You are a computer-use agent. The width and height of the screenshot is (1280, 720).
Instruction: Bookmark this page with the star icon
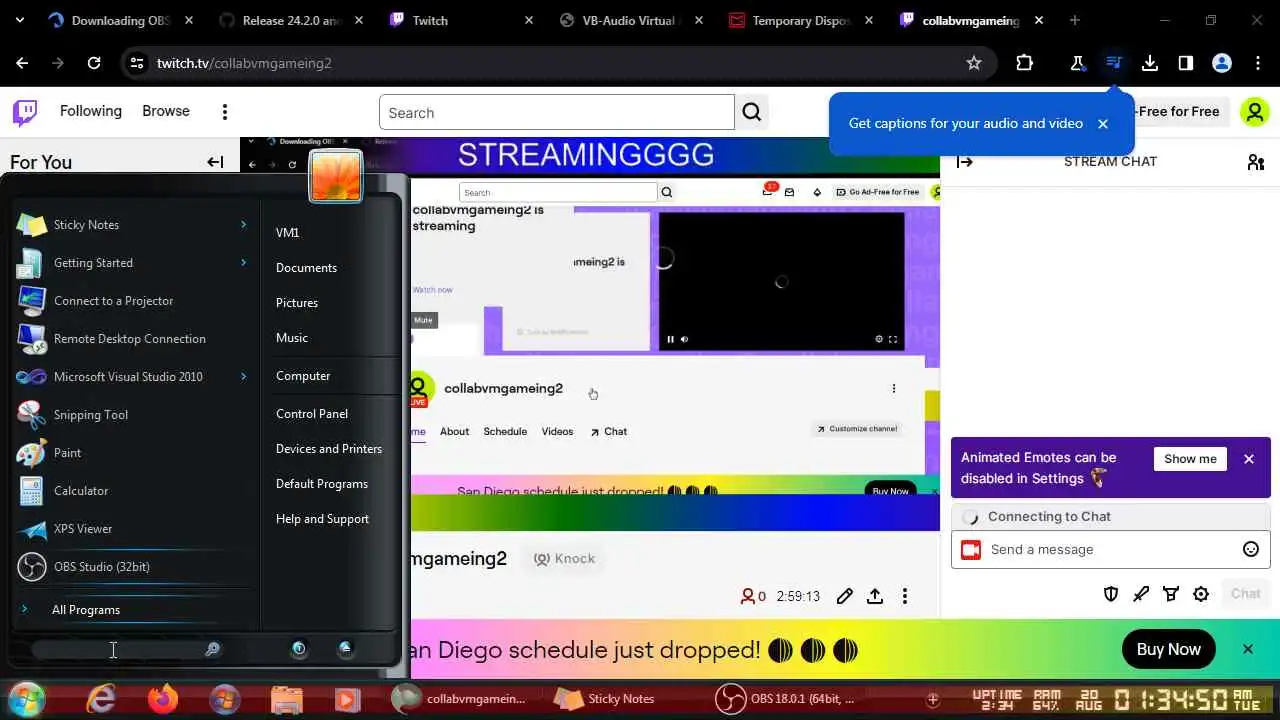pos(974,63)
